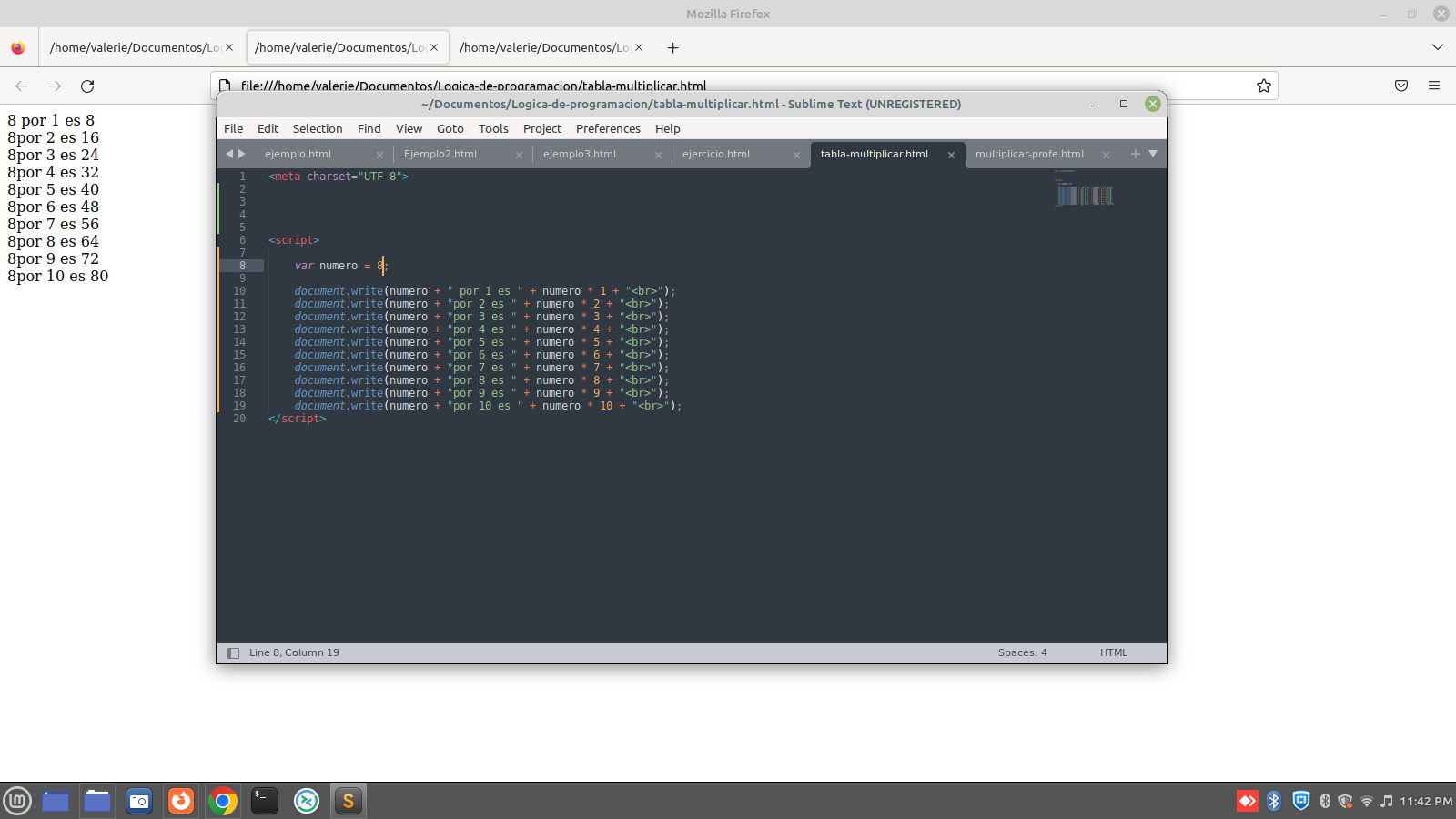
Task: Open Sublime Text taskbar icon
Action: click(x=349, y=801)
